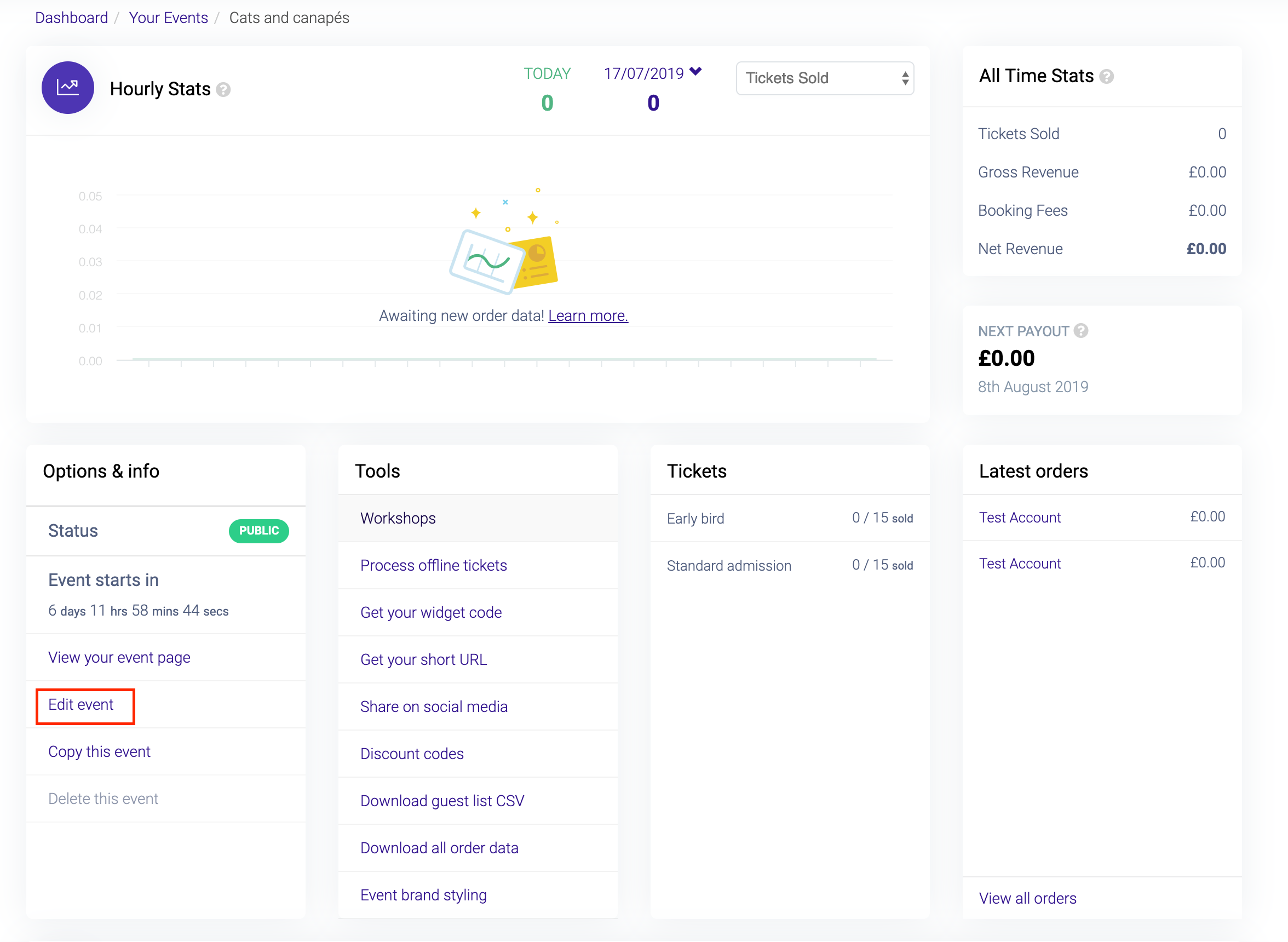
Task: Click Edit event link
Action: click(x=81, y=704)
